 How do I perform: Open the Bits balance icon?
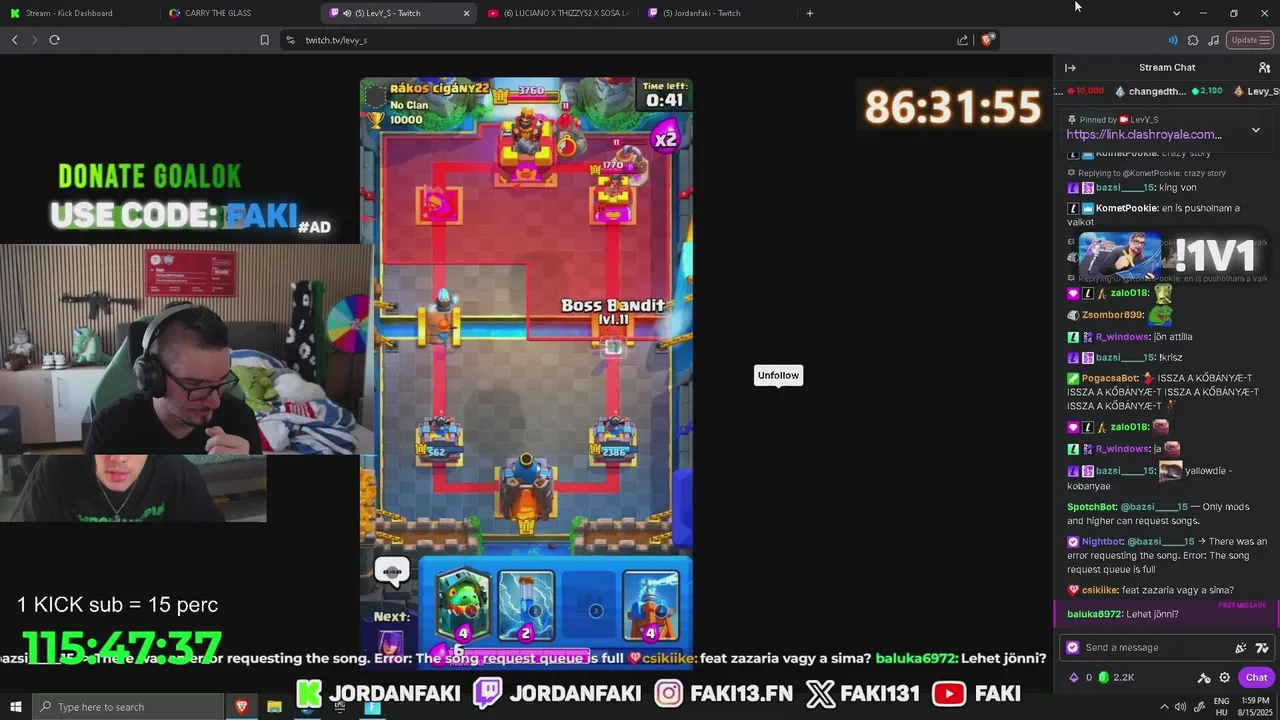click(x=1075, y=677)
